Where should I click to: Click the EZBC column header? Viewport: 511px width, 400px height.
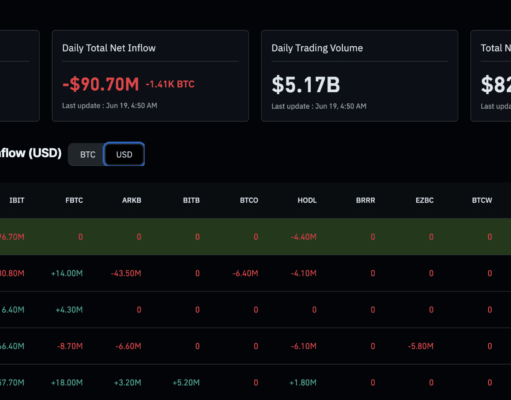click(x=424, y=200)
